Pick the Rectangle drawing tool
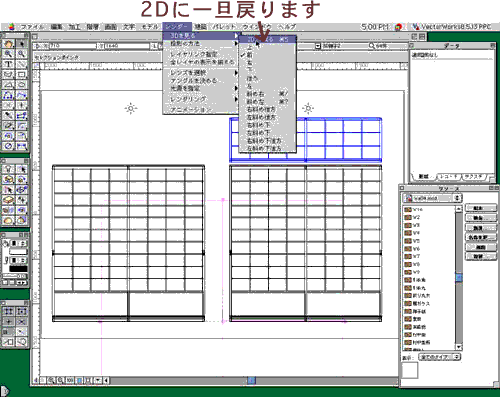Viewport: 500px width, 397px height. (22, 74)
